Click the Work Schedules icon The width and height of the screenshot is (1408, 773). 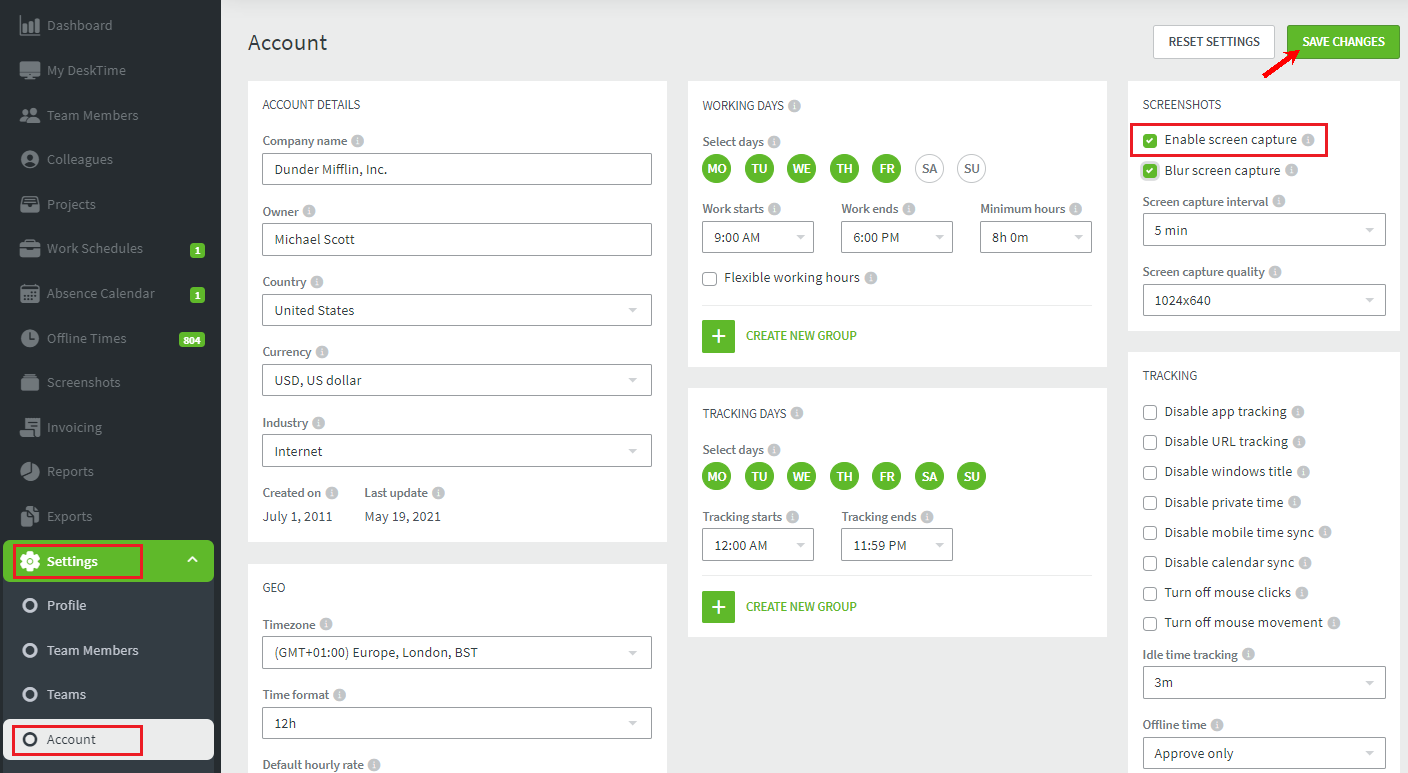pos(30,248)
